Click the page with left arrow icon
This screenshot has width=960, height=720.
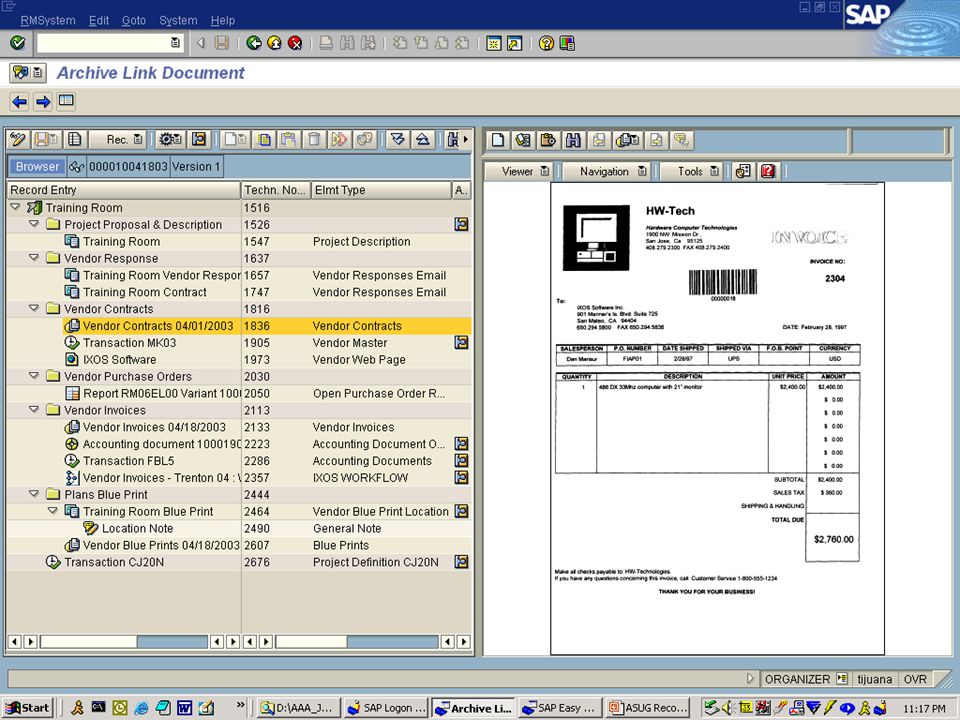[x=599, y=140]
